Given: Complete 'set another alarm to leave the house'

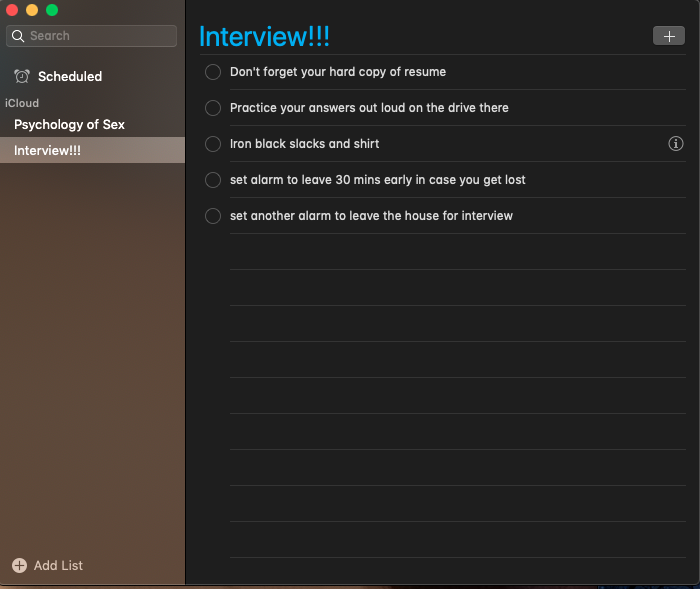Looking at the screenshot, I should pyautogui.click(x=213, y=216).
